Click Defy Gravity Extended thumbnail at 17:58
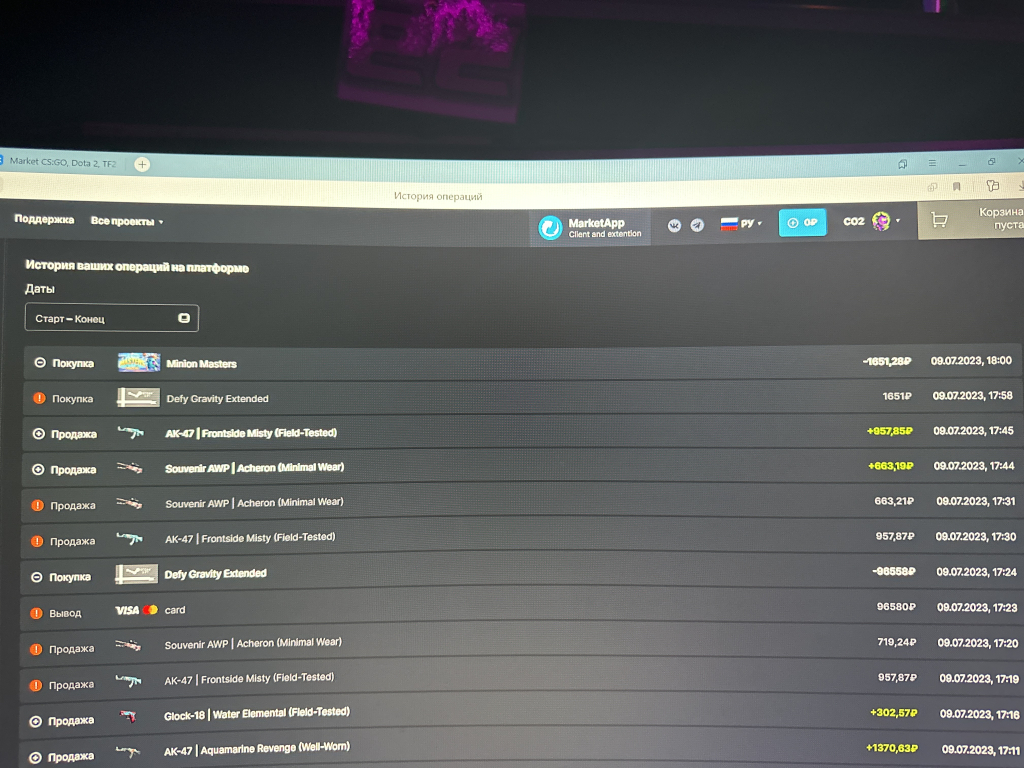Screen dimensions: 1024x768 tap(138, 397)
